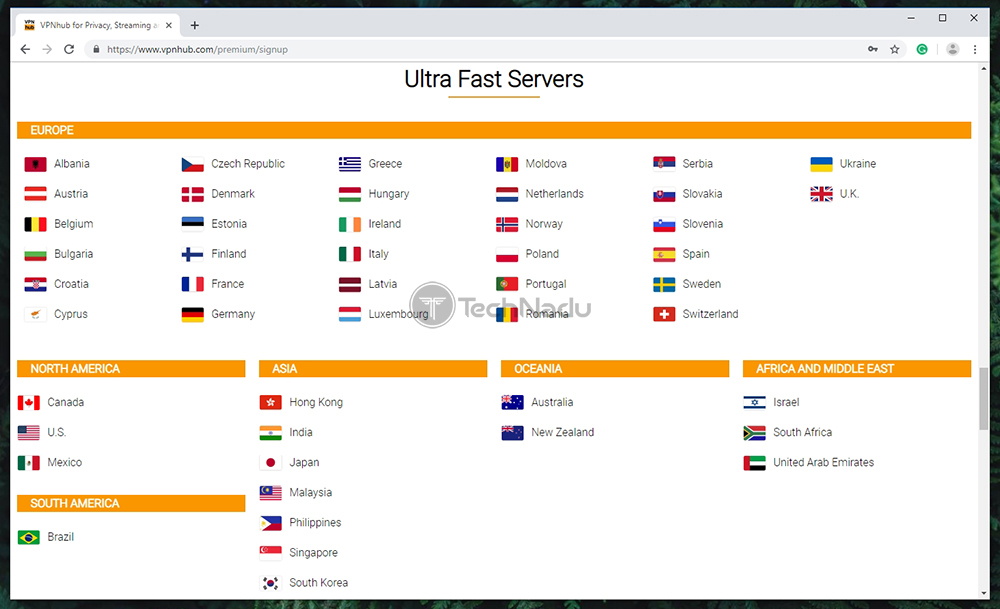Click the U.K. flag icon
Image resolution: width=1000 pixels, height=609 pixels.
click(821, 194)
